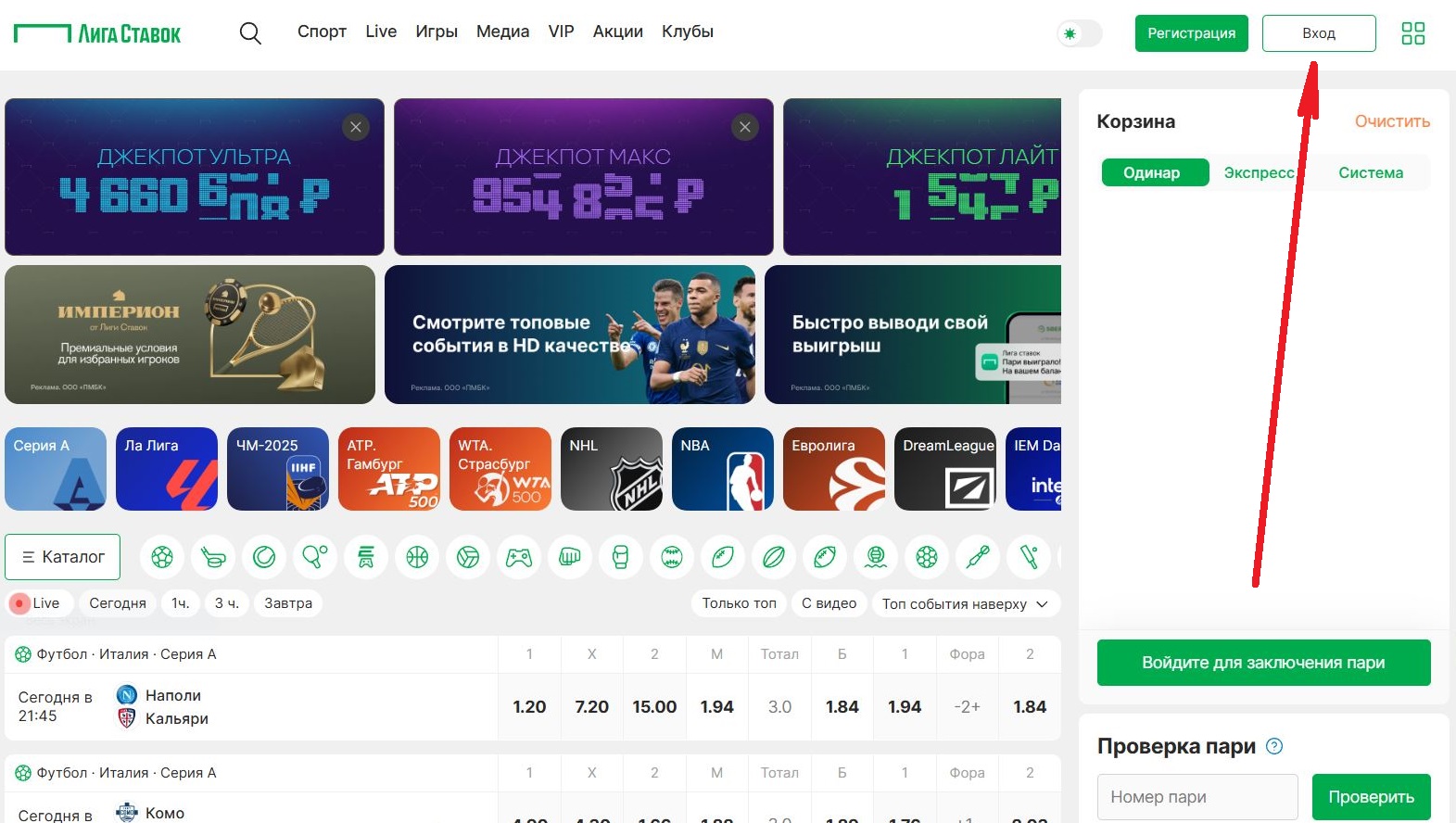The width and height of the screenshot is (1456, 823).
Task: Toggle the Live filter chip with red dot
Action: [x=37, y=603]
